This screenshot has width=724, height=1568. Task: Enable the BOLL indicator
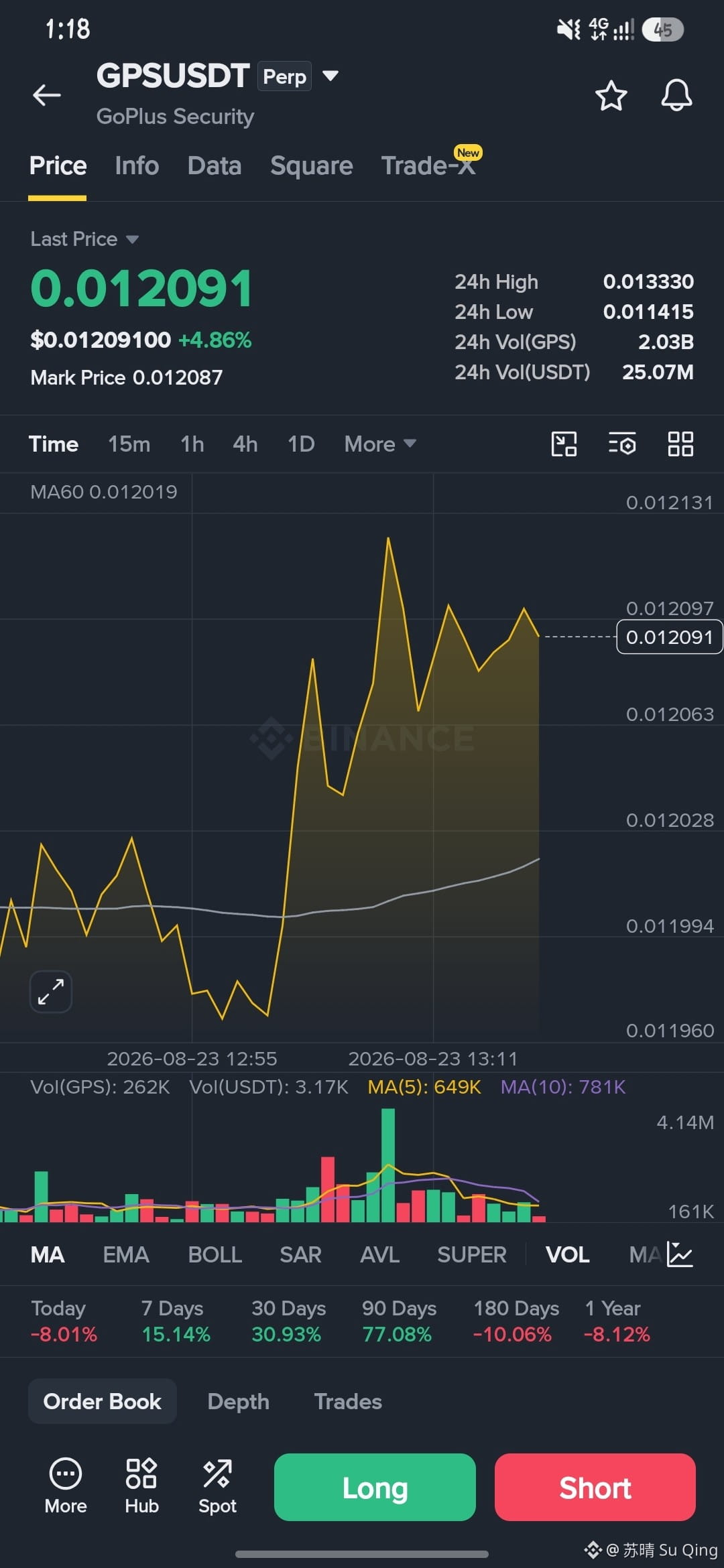(x=215, y=1254)
